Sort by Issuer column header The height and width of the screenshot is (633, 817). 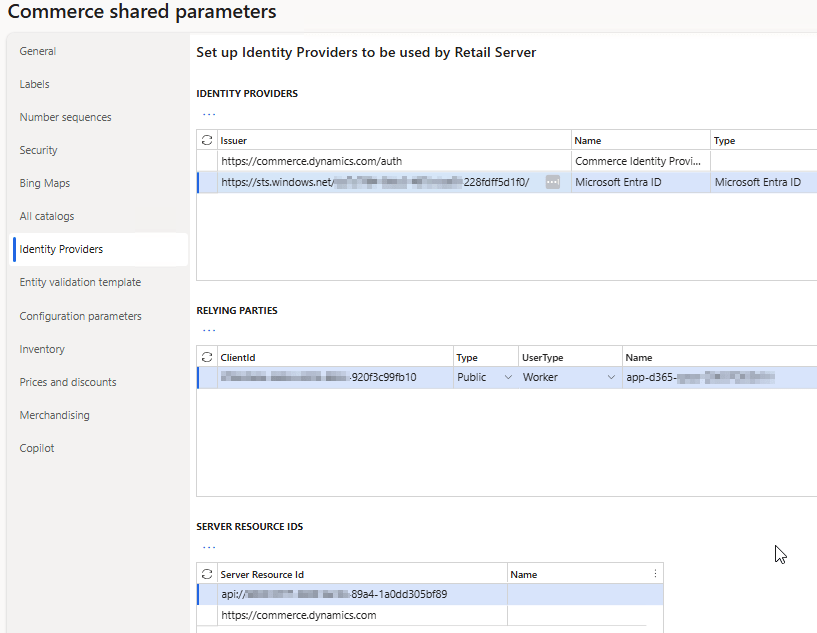(234, 141)
